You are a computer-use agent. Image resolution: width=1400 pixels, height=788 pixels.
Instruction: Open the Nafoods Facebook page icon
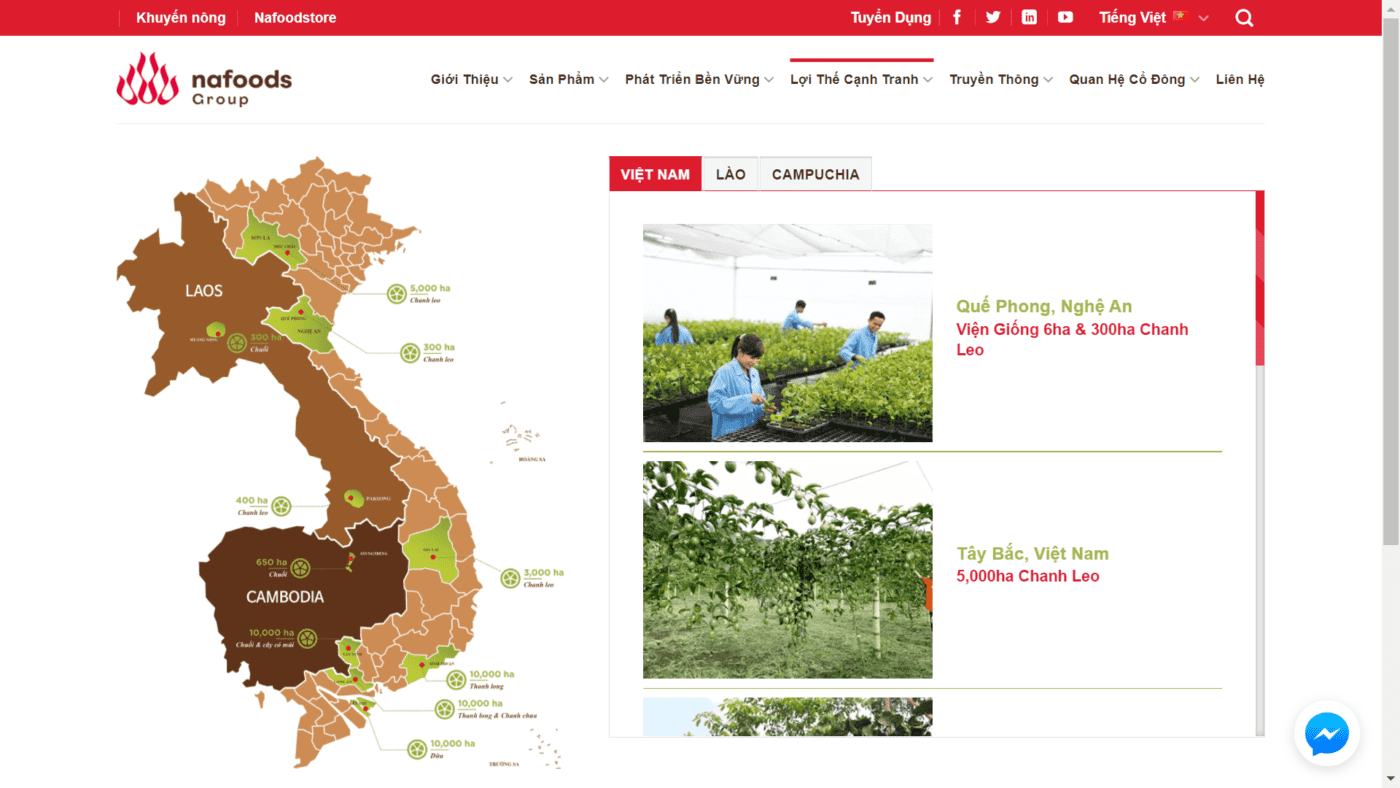pos(957,17)
